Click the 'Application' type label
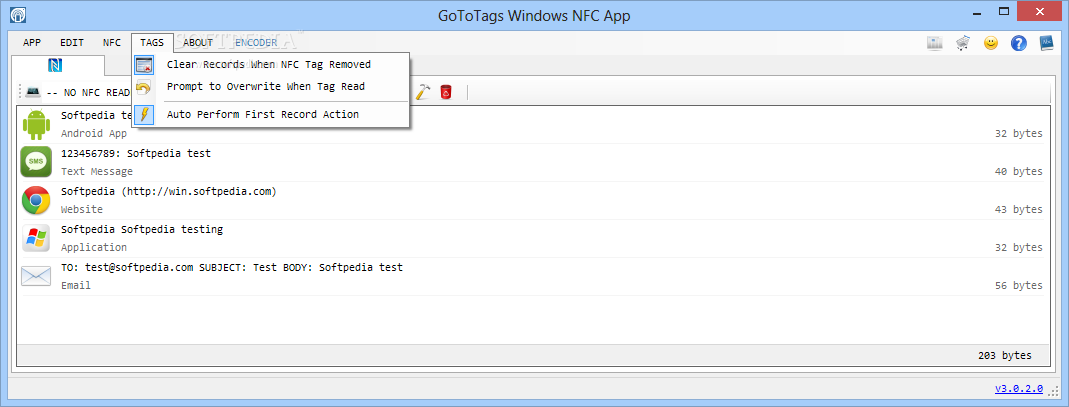The height and width of the screenshot is (407, 1069). [x=94, y=247]
